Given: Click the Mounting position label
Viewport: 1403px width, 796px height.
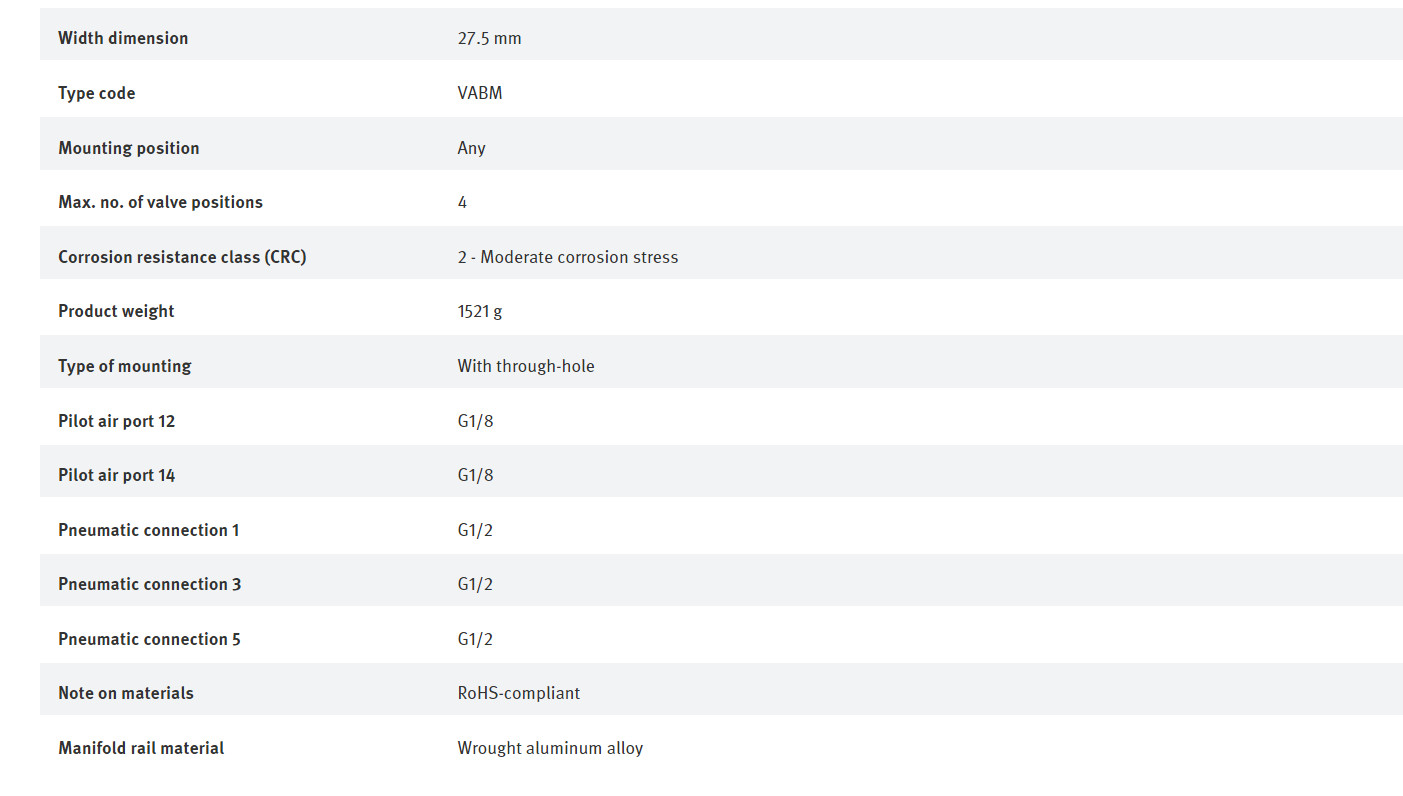Looking at the screenshot, I should [x=129, y=148].
